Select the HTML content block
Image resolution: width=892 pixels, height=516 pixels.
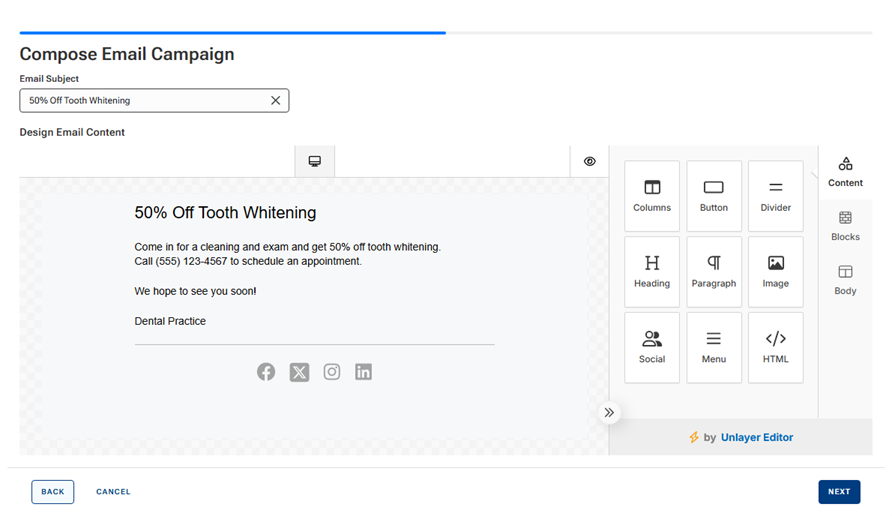775,347
